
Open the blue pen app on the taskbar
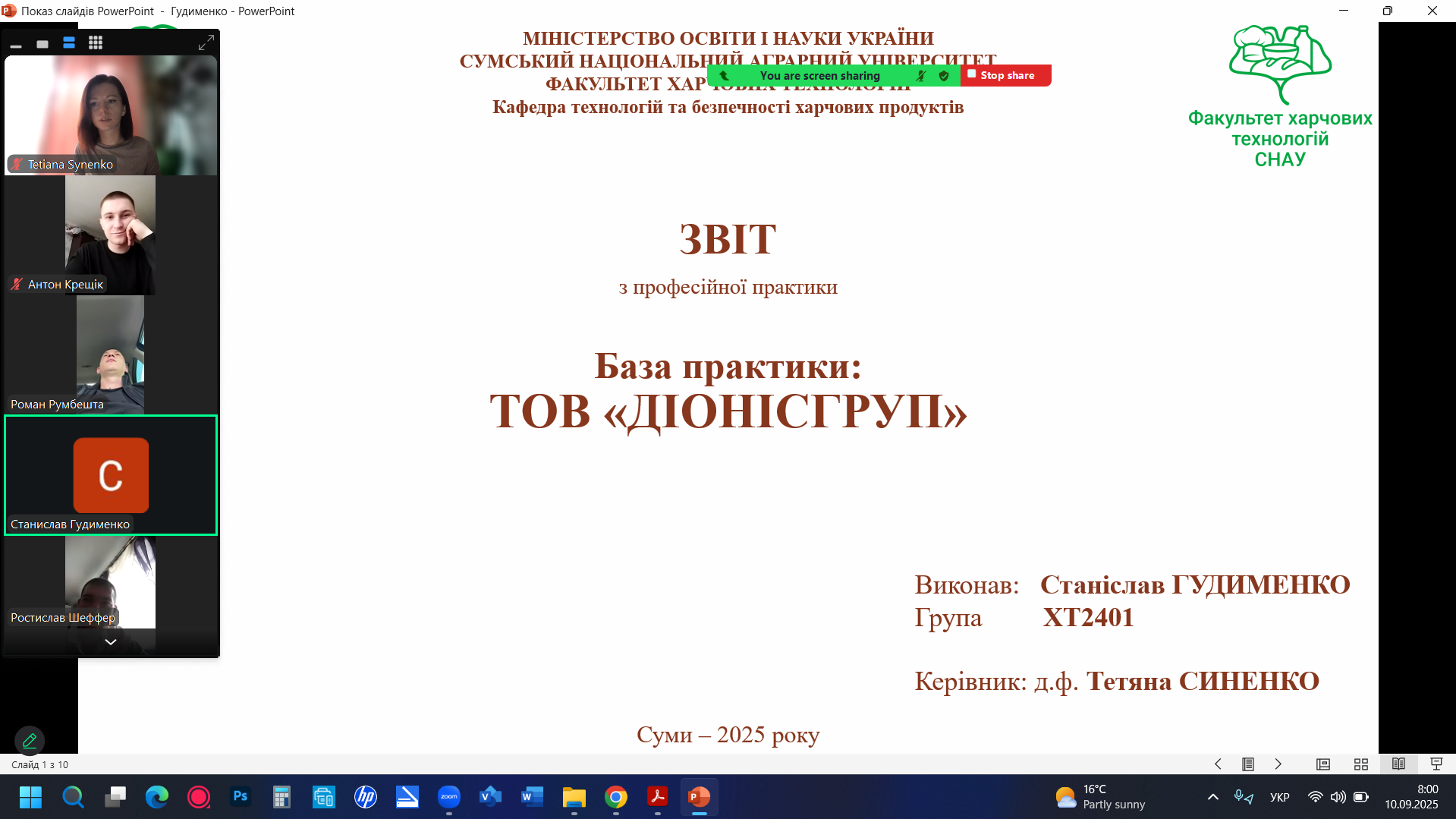tap(407, 797)
